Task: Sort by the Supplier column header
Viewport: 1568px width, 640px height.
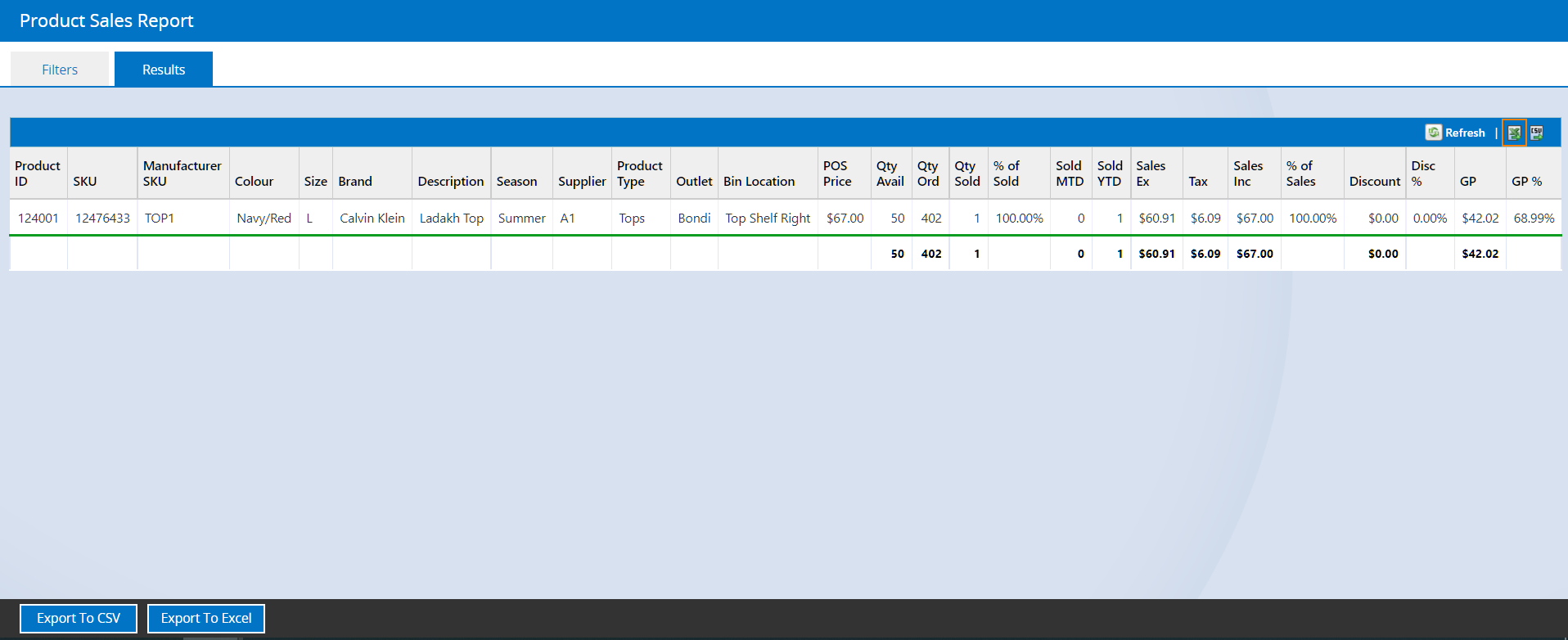Action: pos(582,174)
